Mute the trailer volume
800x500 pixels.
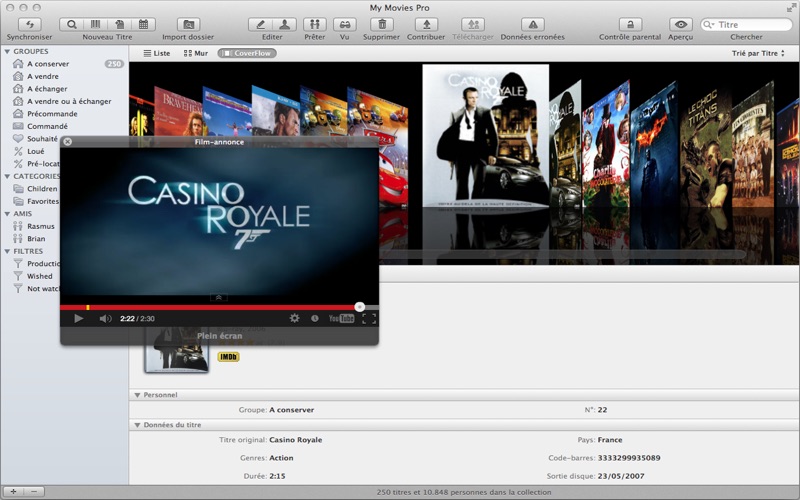(x=105, y=319)
